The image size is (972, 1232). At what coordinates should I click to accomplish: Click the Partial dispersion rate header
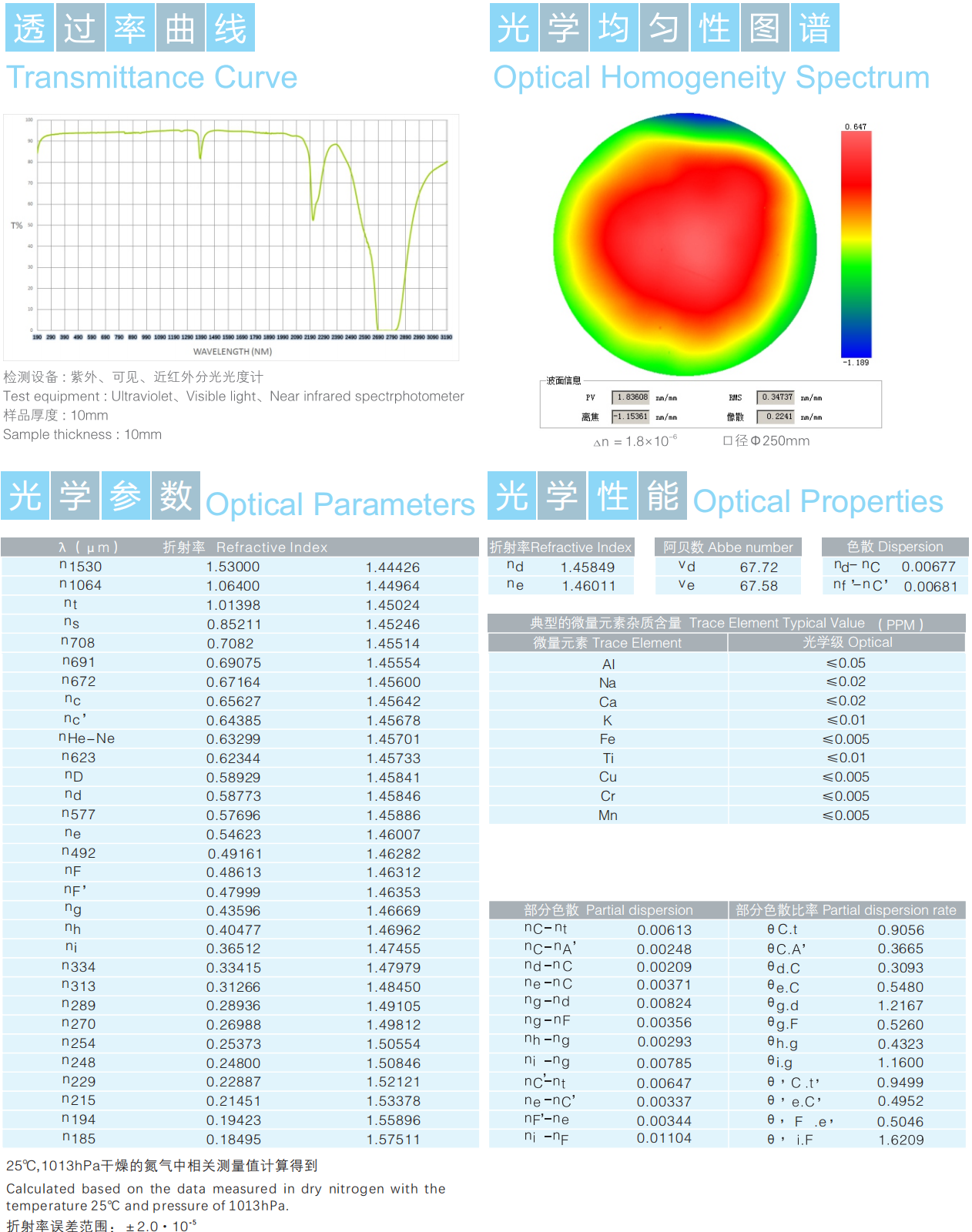pyautogui.click(x=846, y=910)
